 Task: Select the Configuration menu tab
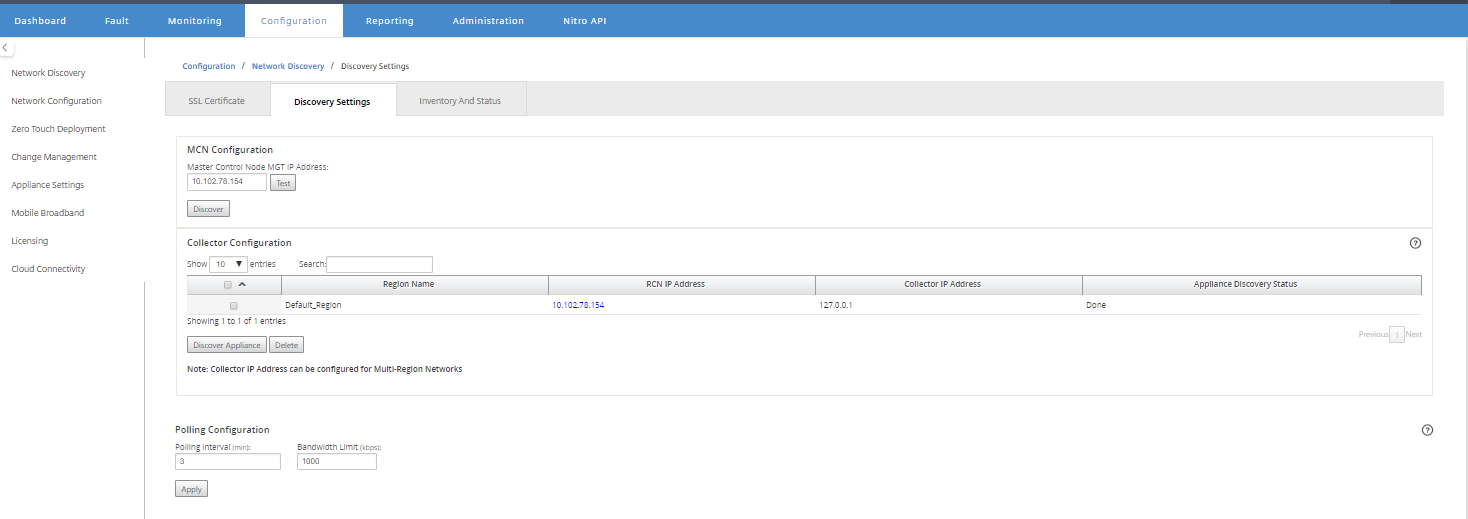293,21
